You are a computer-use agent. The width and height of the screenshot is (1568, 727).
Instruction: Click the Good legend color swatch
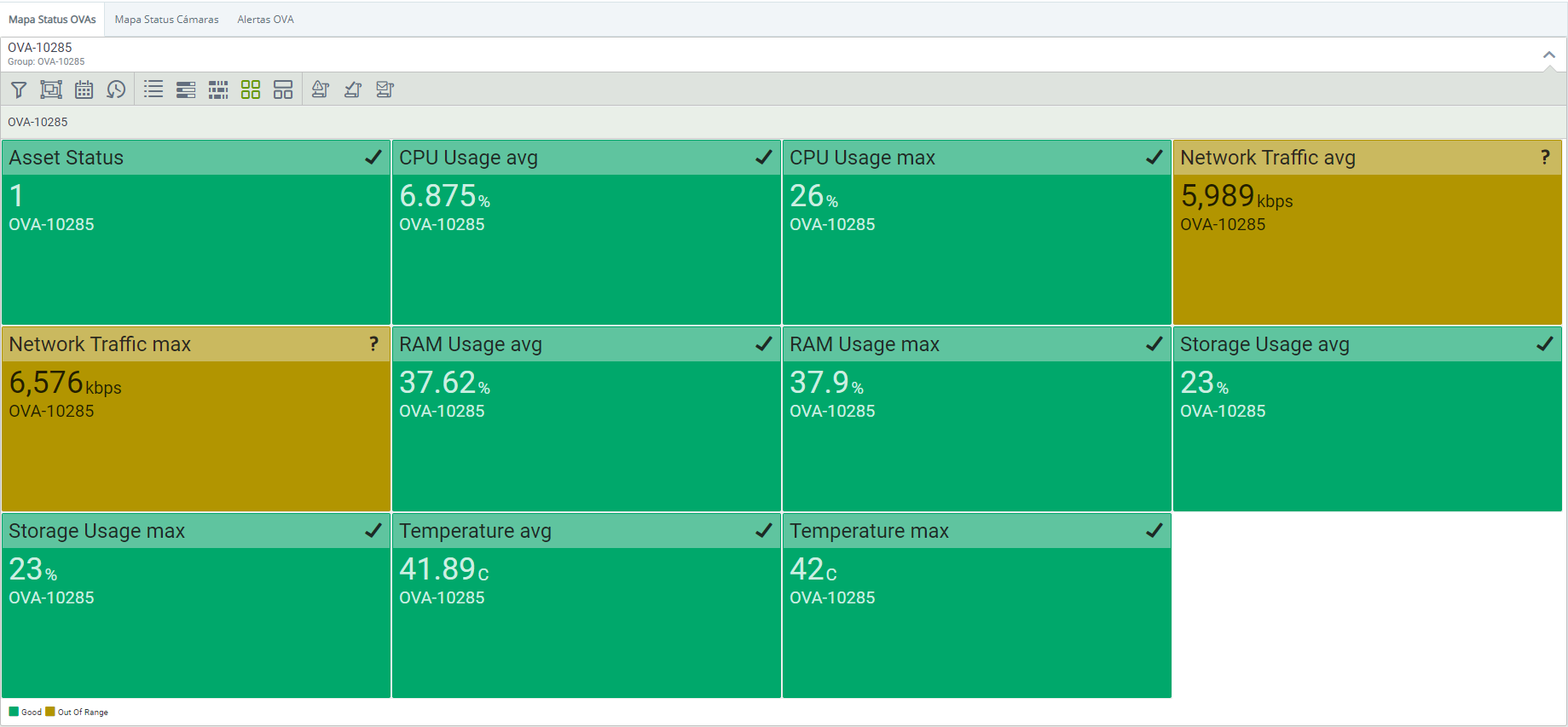[14, 712]
